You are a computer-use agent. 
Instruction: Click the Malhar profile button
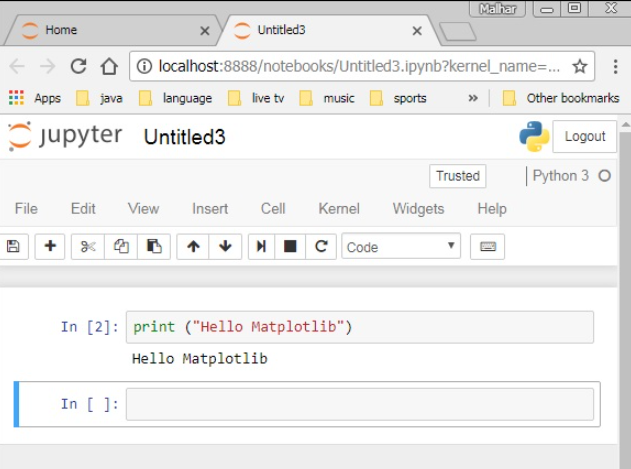pyautogui.click(x=497, y=8)
